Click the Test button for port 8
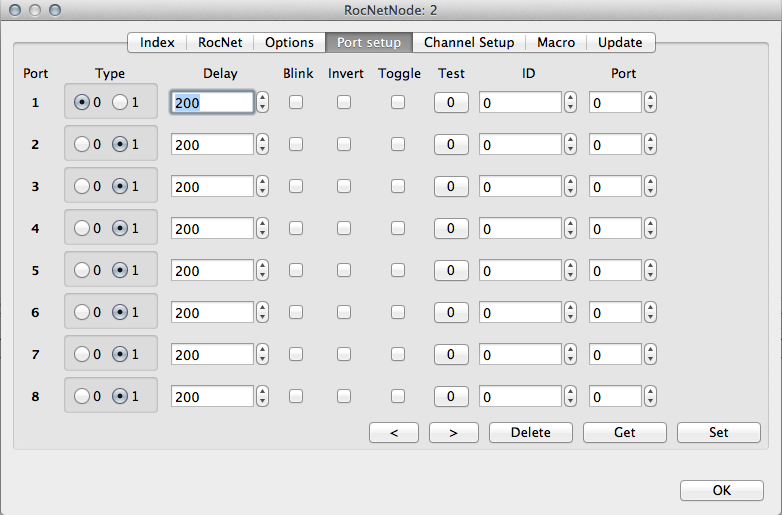782x515 pixels. [451, 396]
